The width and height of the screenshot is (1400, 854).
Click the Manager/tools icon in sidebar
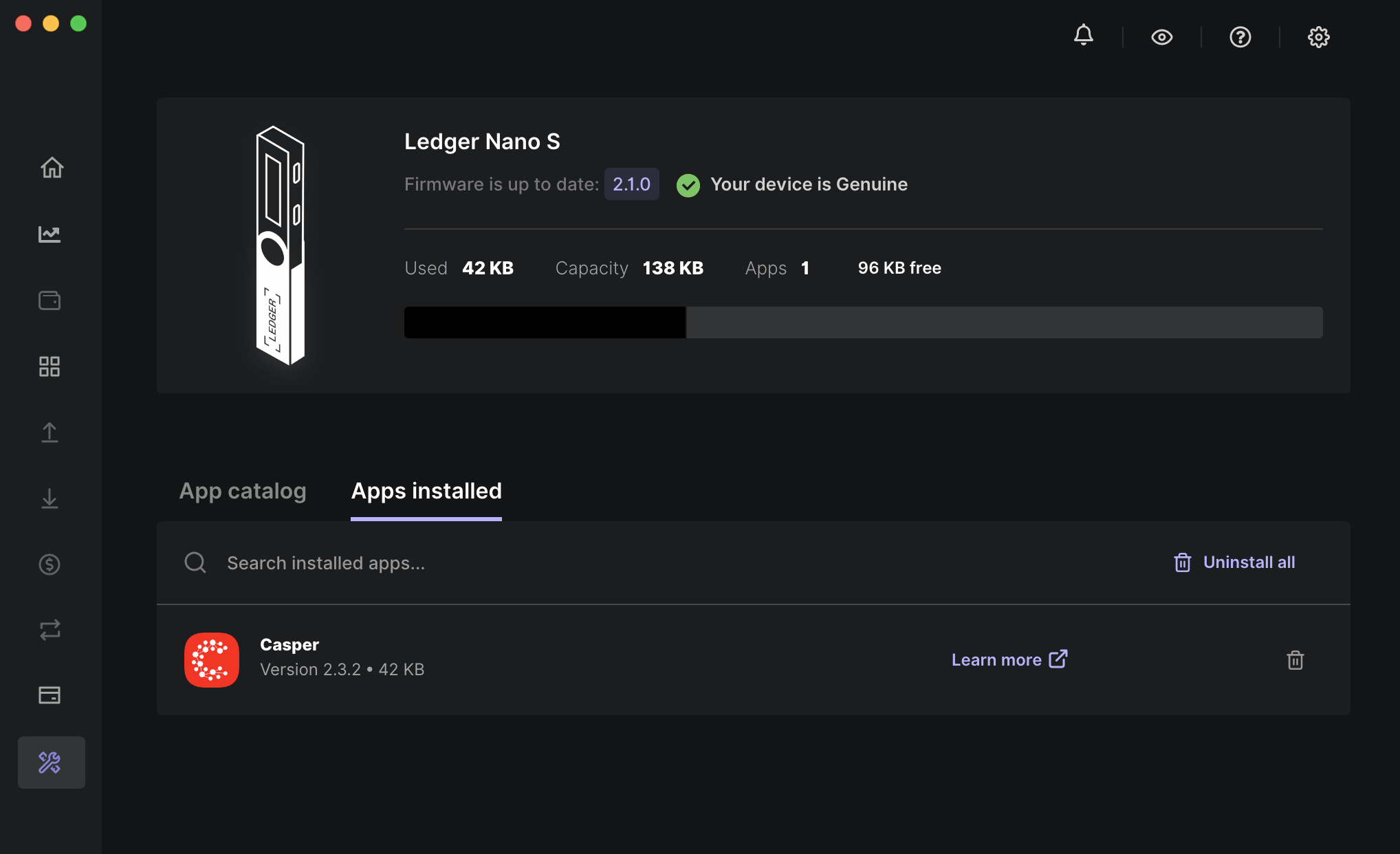(51, 762)
